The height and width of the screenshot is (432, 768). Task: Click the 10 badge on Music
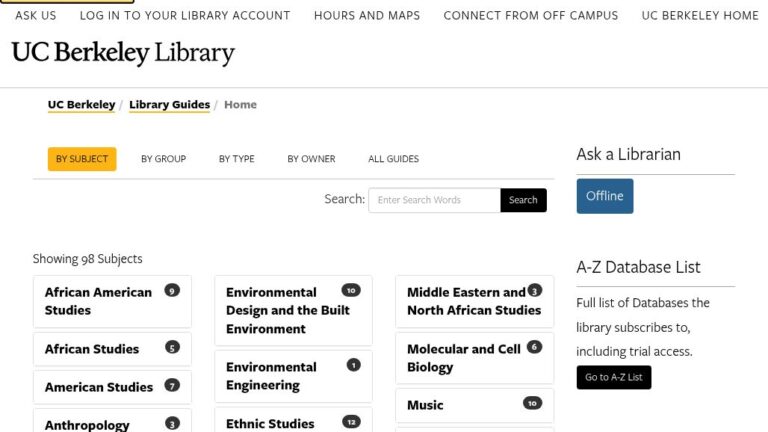(x=532, y=403)
